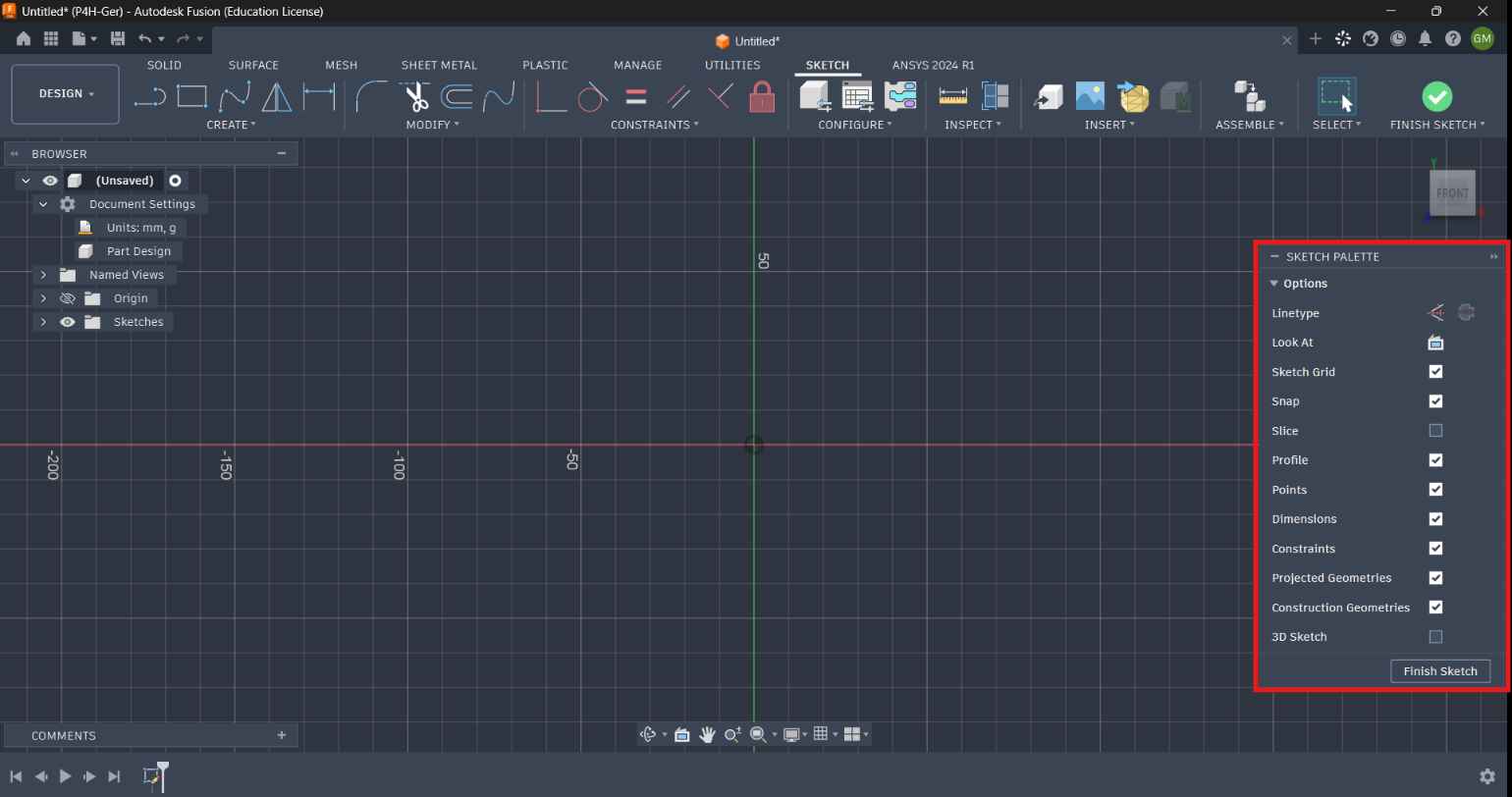This screenshot has width=1512, height=797.
Task: Open the DESIGN workspace dropdown
Action: tap(66, 94)
